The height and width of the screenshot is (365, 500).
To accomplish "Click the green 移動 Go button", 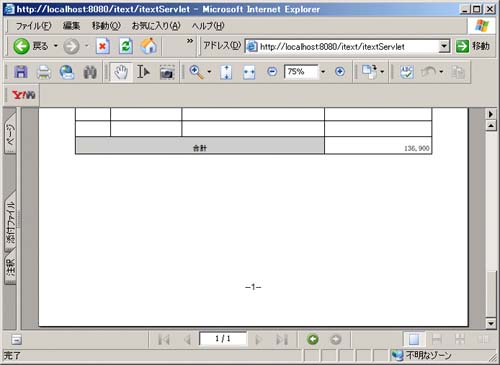I will 473,46.
